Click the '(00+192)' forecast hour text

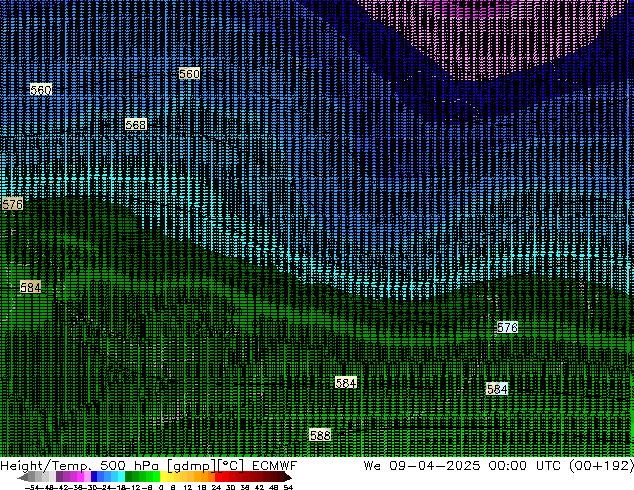[602, 466]
